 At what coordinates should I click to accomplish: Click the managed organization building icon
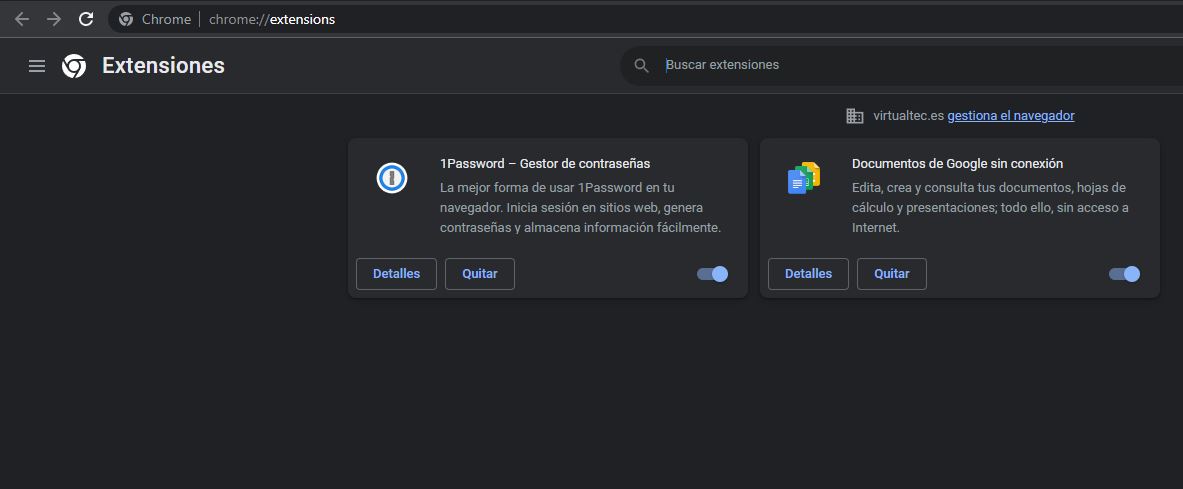tap(855, 115)
